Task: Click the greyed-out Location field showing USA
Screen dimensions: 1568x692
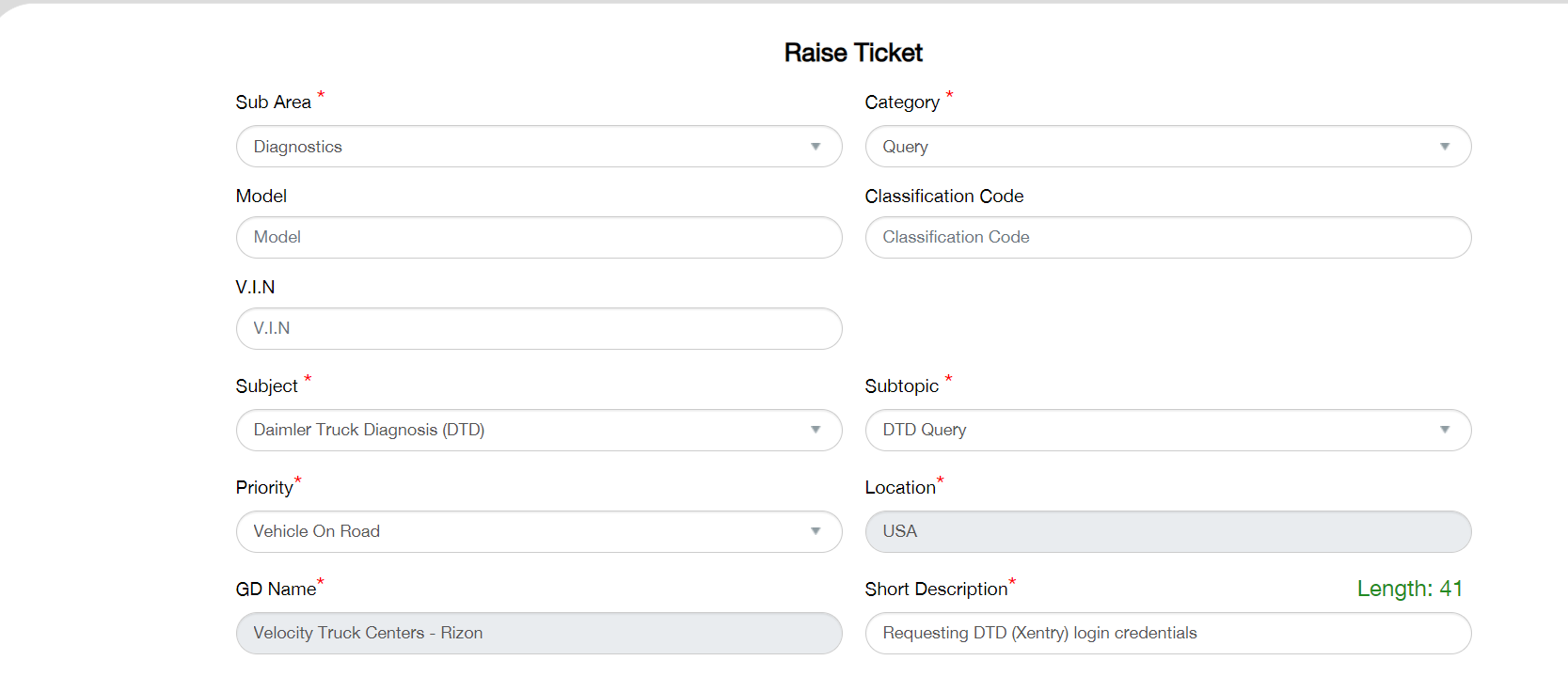Action: (x=1167, y=531)
